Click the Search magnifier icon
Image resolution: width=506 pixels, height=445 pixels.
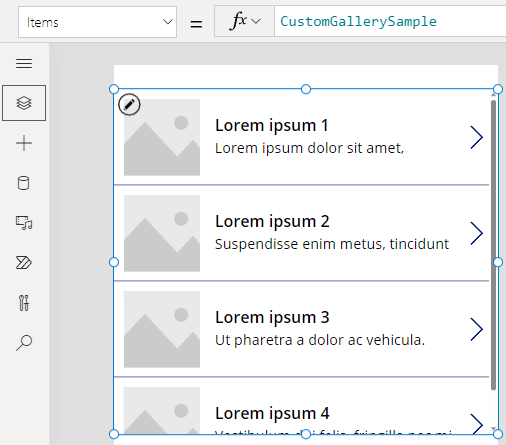[x=24, y=343]
